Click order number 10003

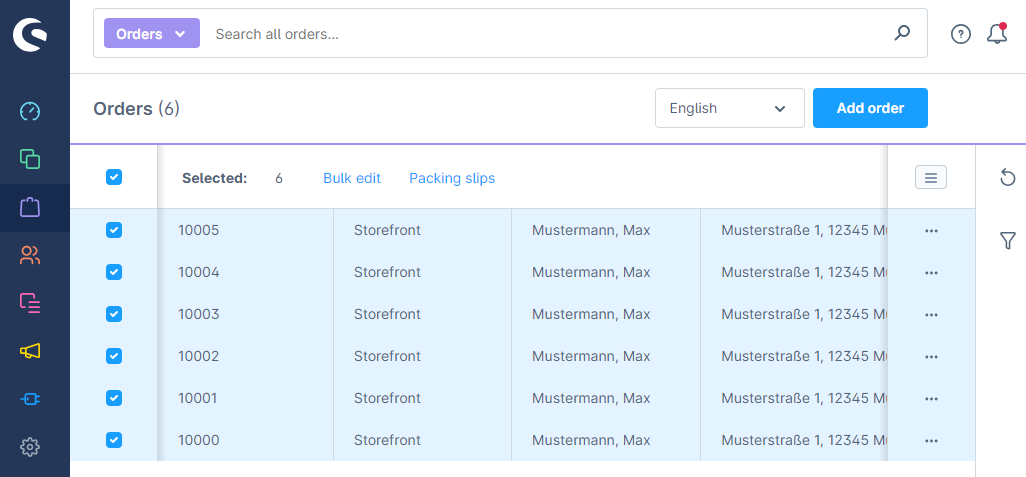tap(198, 314)
